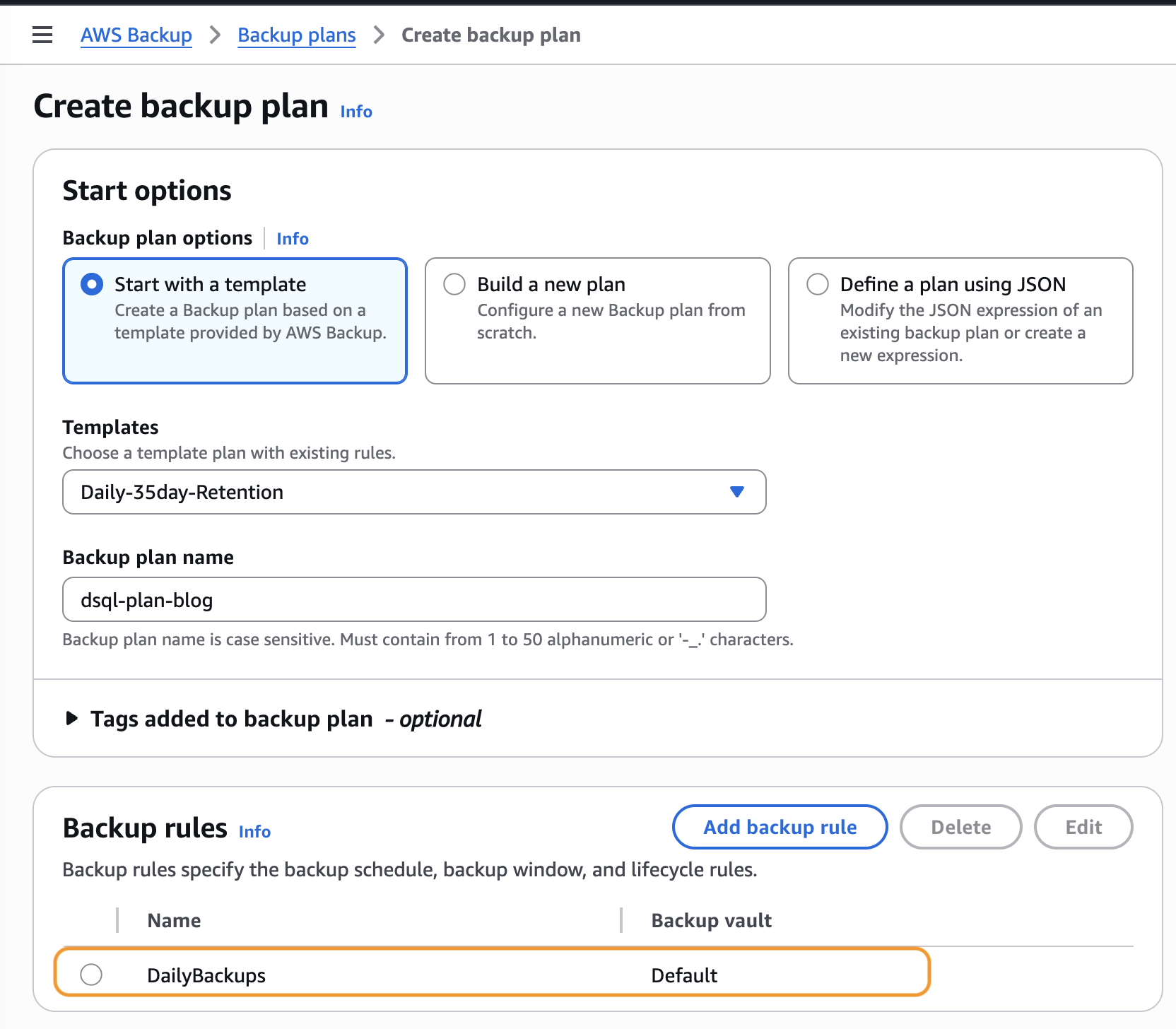
Task: Open Info next to Backup plan options
Action: point(292,238)
